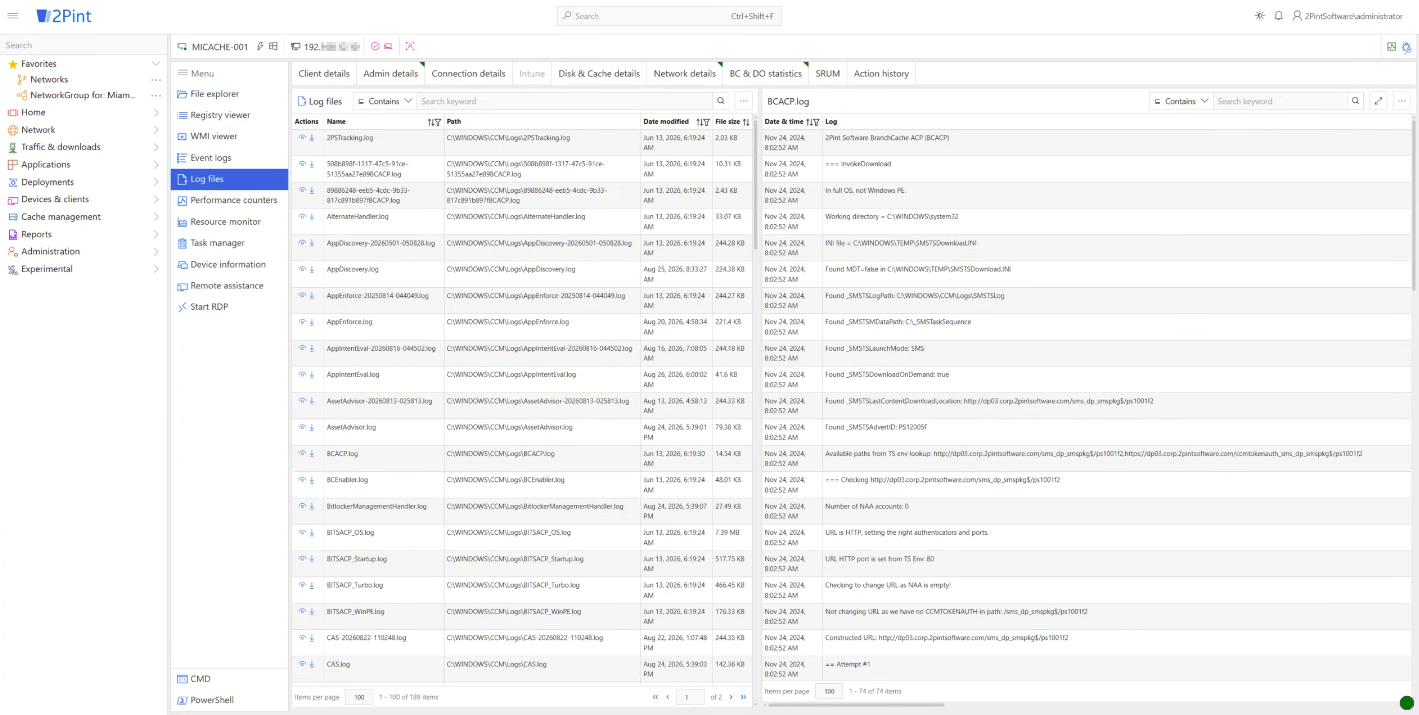Switch to Action history tab
The width and height of the screenshot is (1419, 715).
[x=881, y=73]
